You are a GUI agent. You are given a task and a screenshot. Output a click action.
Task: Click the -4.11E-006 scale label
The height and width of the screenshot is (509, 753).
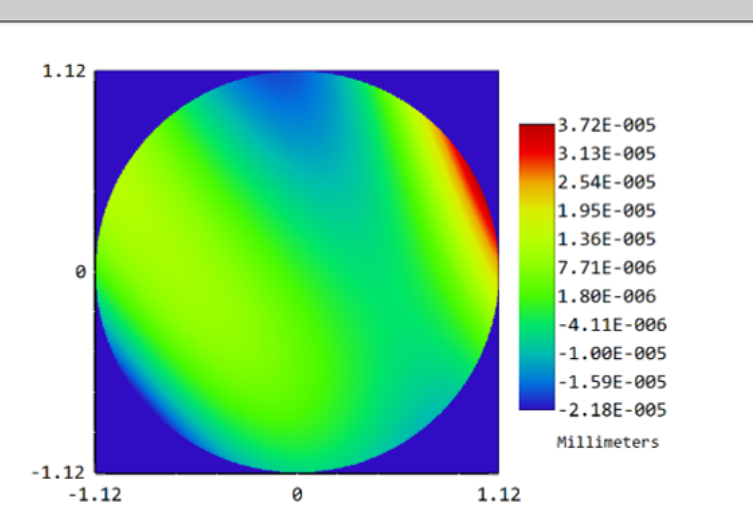pyautogui.click(x=612, y=325)
